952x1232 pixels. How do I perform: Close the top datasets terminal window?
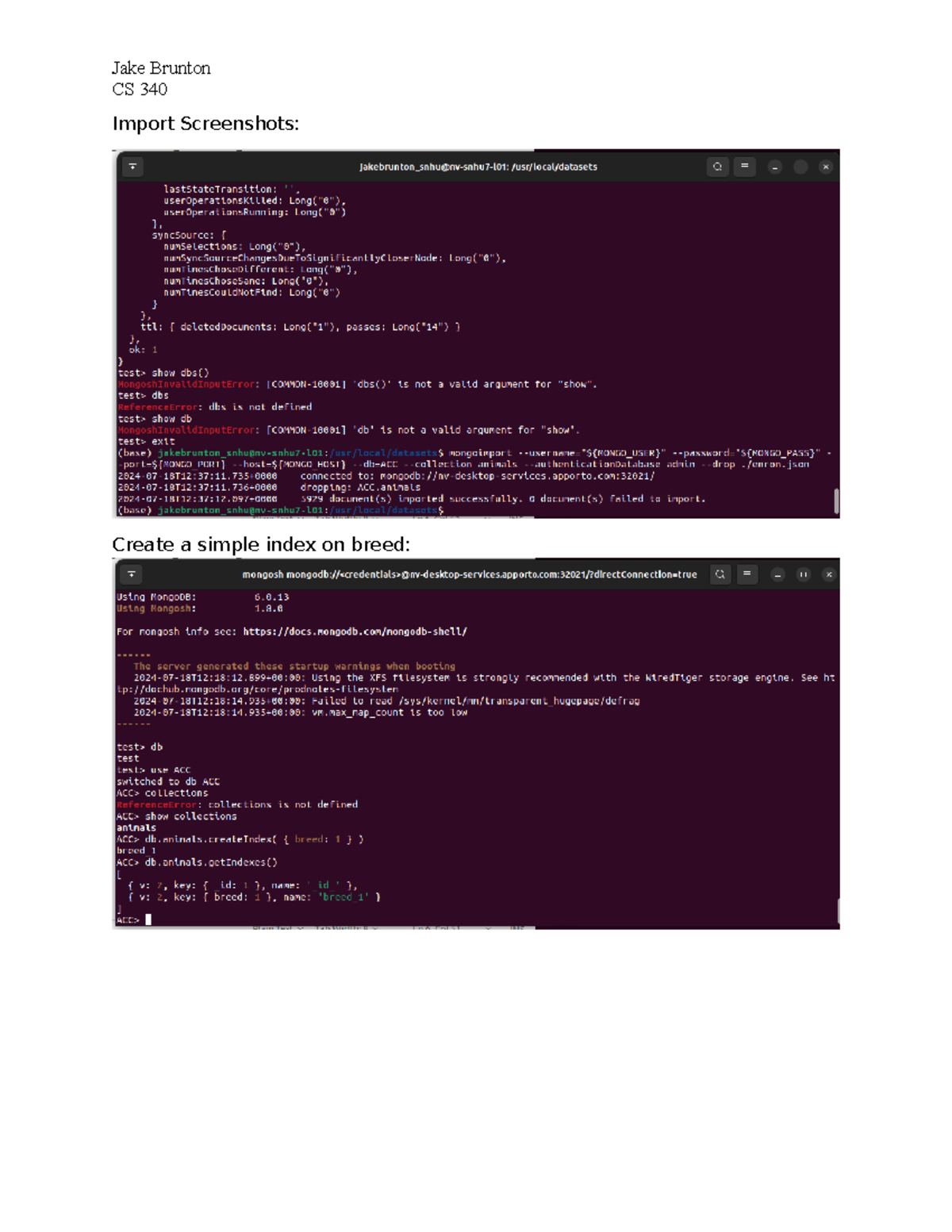coord(826,167)
